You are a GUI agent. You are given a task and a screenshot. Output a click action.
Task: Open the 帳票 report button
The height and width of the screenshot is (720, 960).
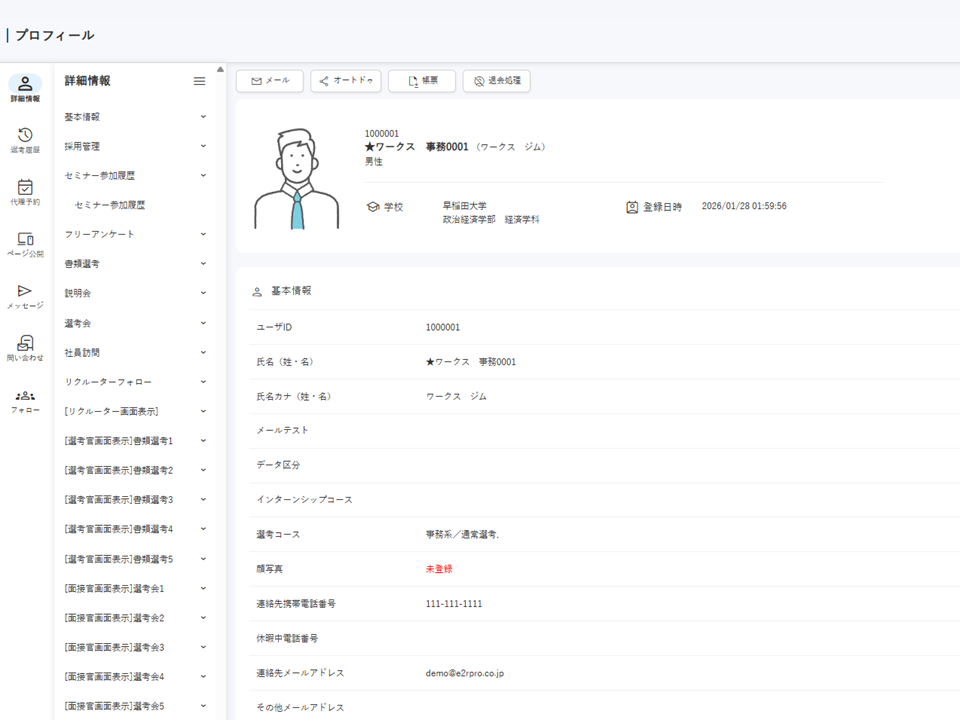[420, 81]
